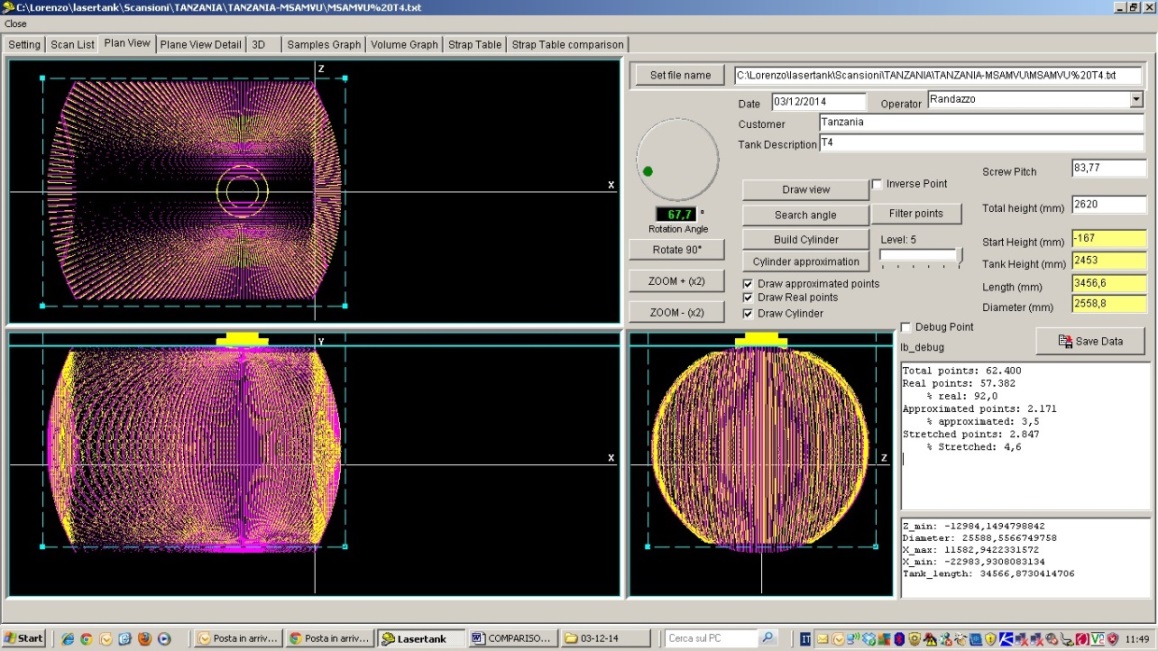Screen dimensions: 1158x651
Task: Switch to the 3D tab
Action: (x=259, y=44)
